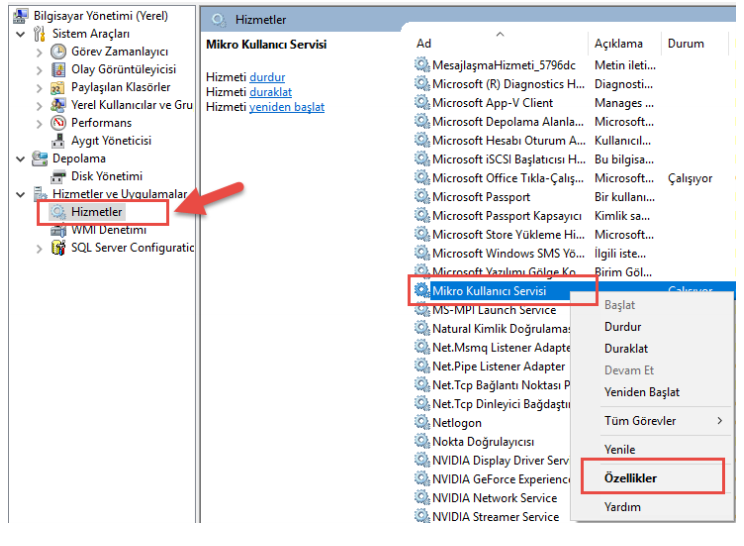
Task: Sort services by the Ad column header
Action: point(424,44)
